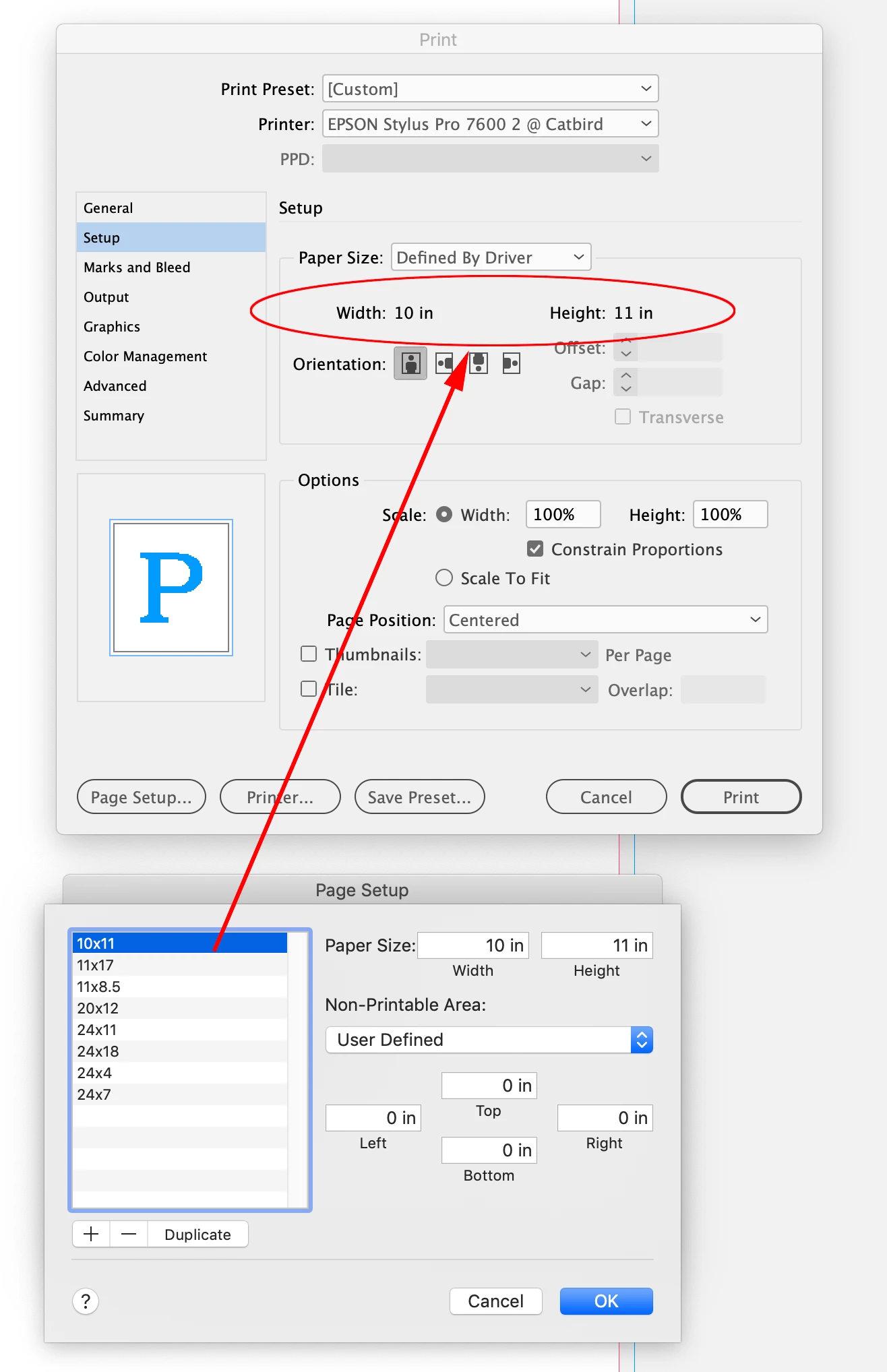Select the 11x17 paper size
This screenshot has height=1372, width=887.
click(x=180, y=965)
